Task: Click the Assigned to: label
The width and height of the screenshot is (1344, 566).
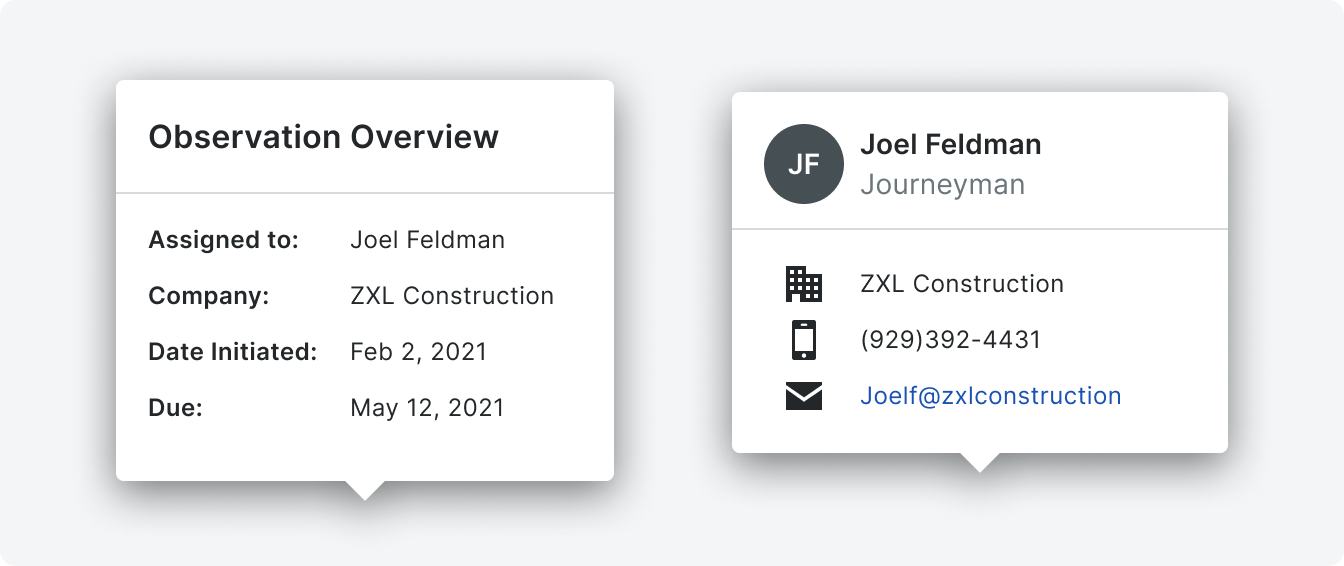Action: 223,240
